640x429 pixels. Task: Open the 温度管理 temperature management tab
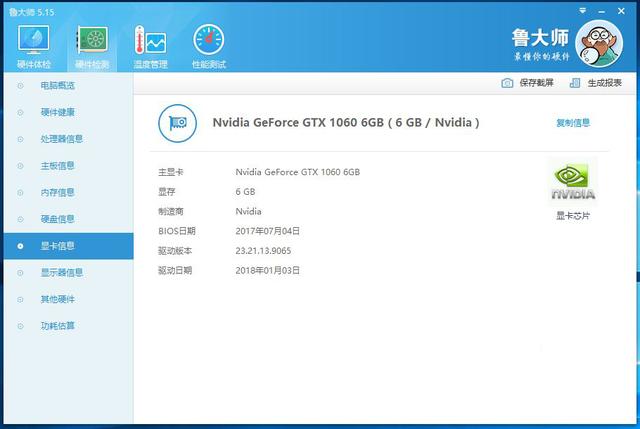coord(150,47)
